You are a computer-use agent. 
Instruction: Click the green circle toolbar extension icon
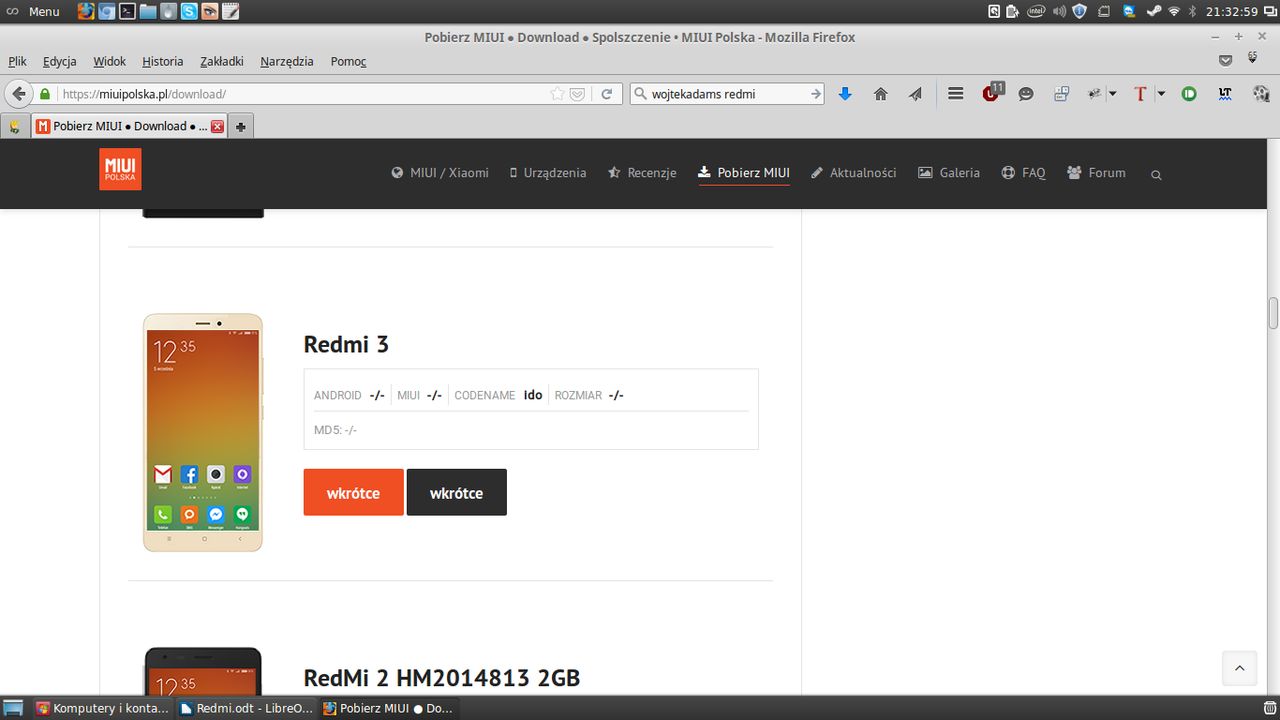[1189, 94]
